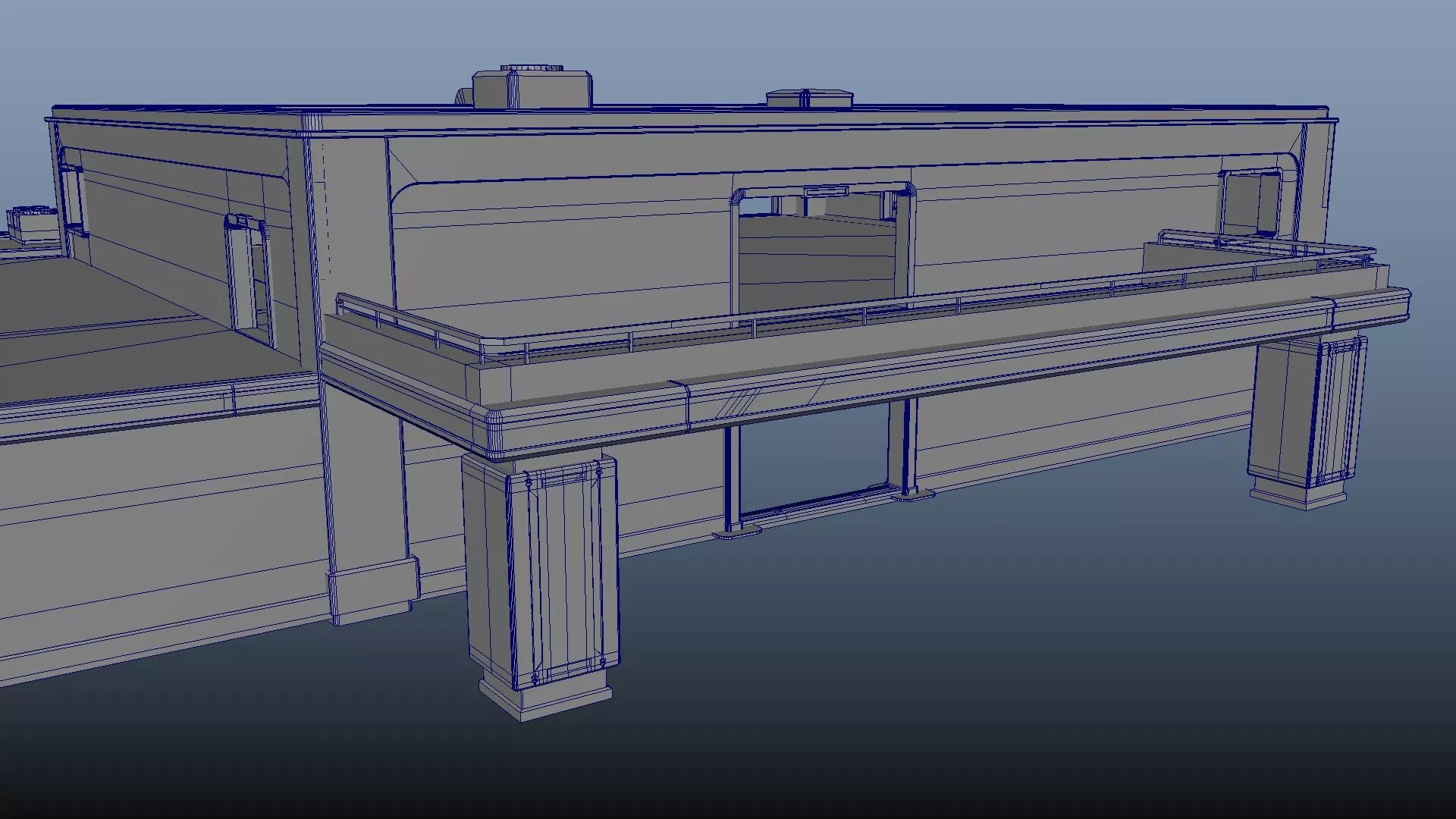This screenshot has width=1456, height=819.
Task: Click the circular cap atop large rooftop unit
Action: 531,68
